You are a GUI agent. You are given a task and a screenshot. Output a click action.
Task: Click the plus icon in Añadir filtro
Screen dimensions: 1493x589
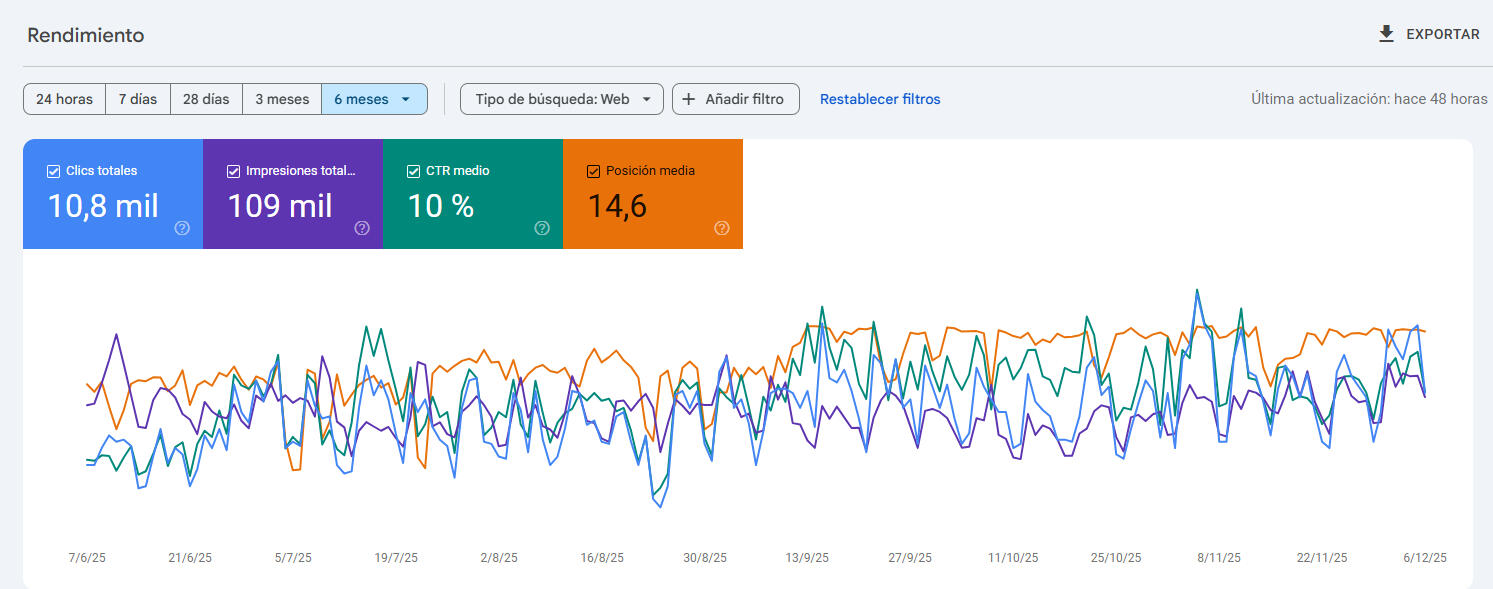688,99
